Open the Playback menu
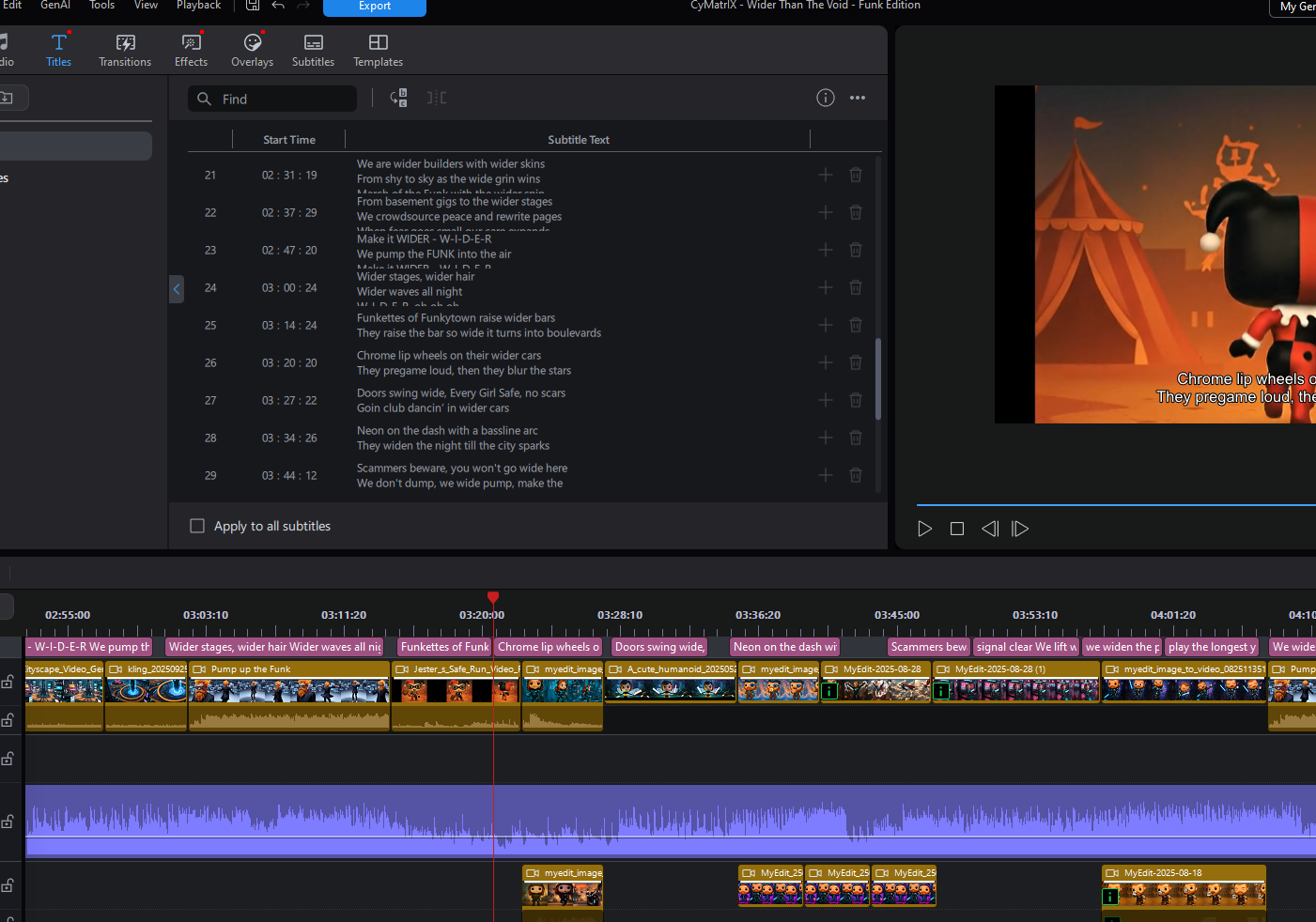The width and height of the screenshot is (1316, 922). pyautogui.click(x=198, y=6)
